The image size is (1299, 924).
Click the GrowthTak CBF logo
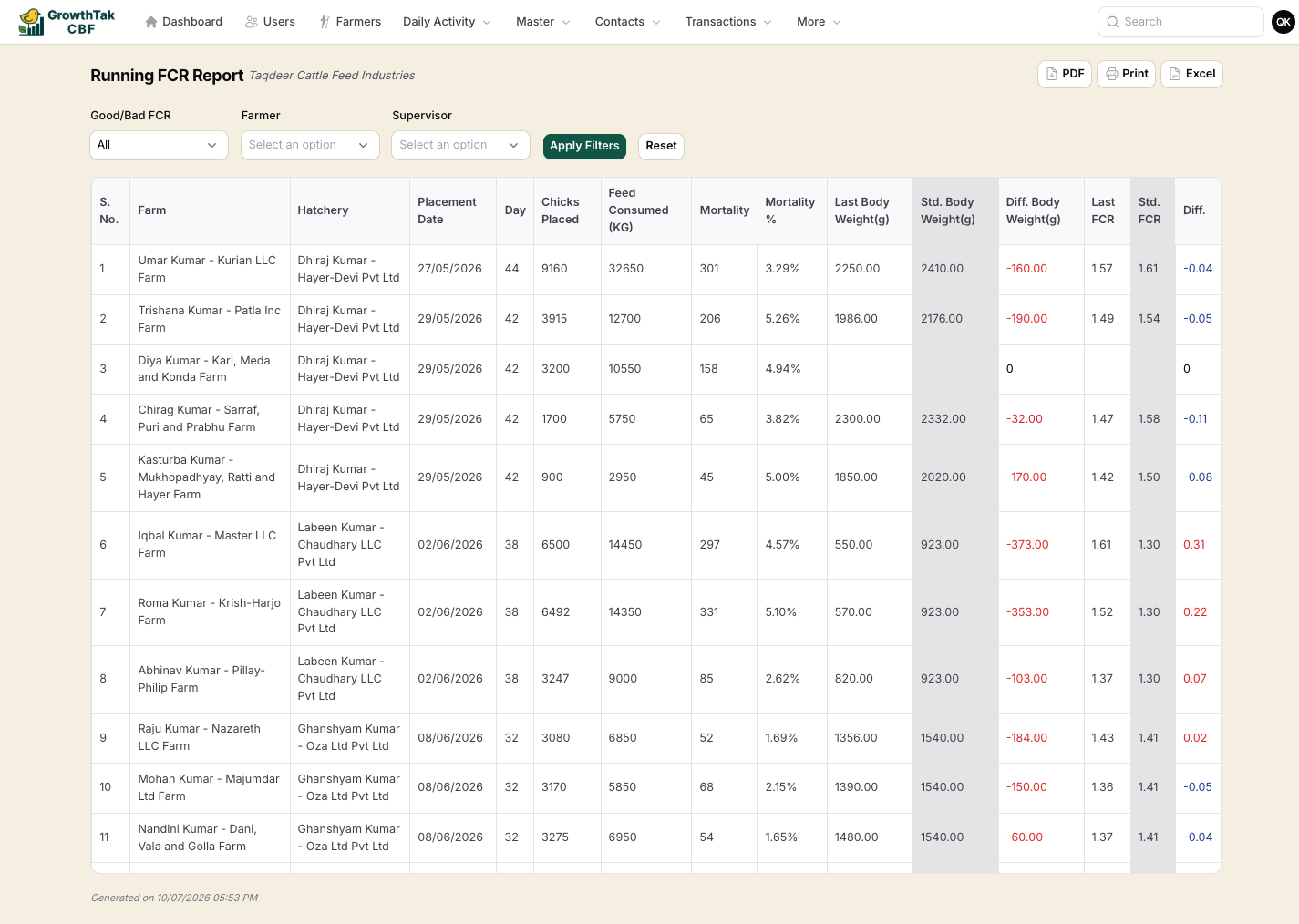[67, 22]
